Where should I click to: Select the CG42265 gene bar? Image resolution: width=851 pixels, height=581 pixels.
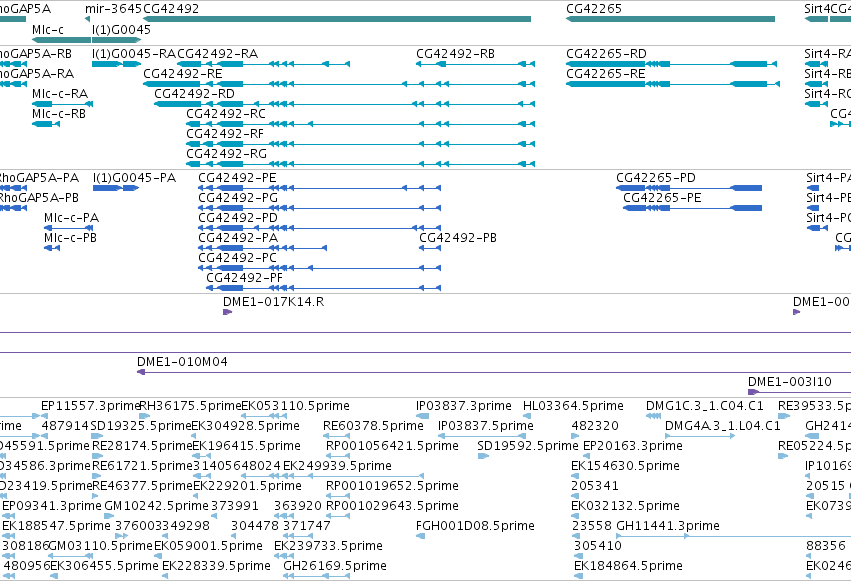point(670,19)
